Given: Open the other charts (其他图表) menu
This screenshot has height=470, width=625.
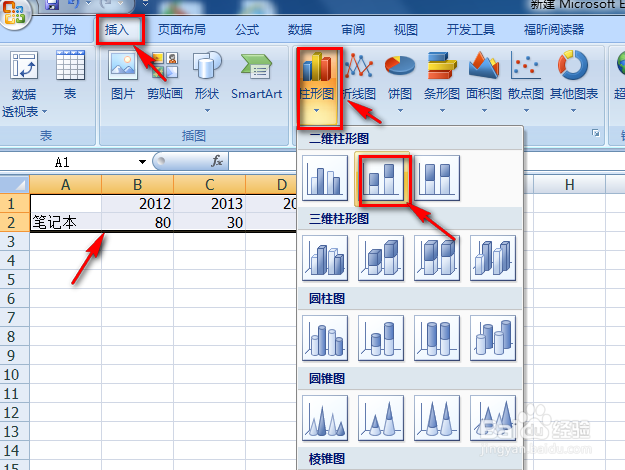Looking at the screenshot, I should point(574,82).
